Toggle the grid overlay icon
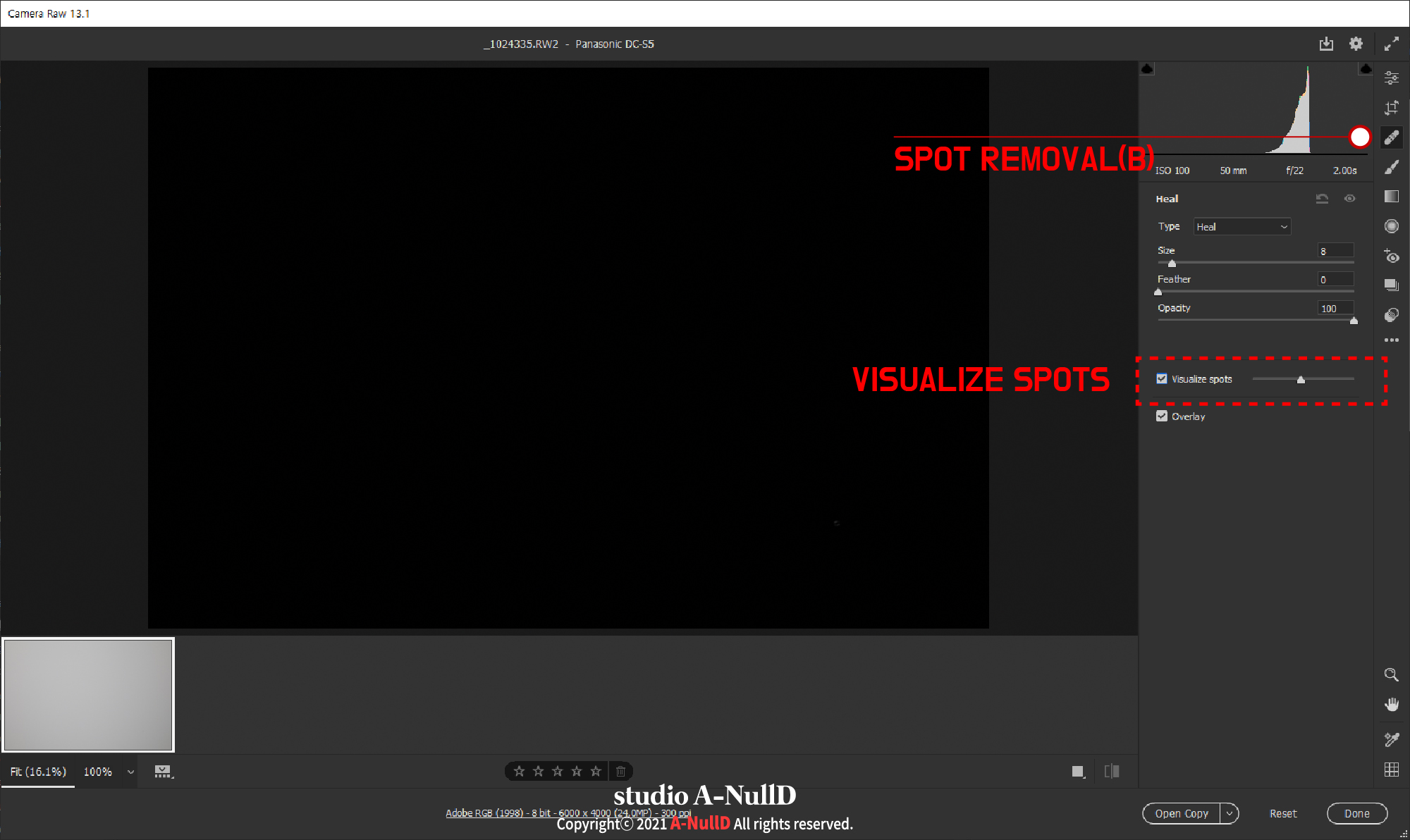The image size is (1410, 840). pyautogui.click(x=1391, y=770)
